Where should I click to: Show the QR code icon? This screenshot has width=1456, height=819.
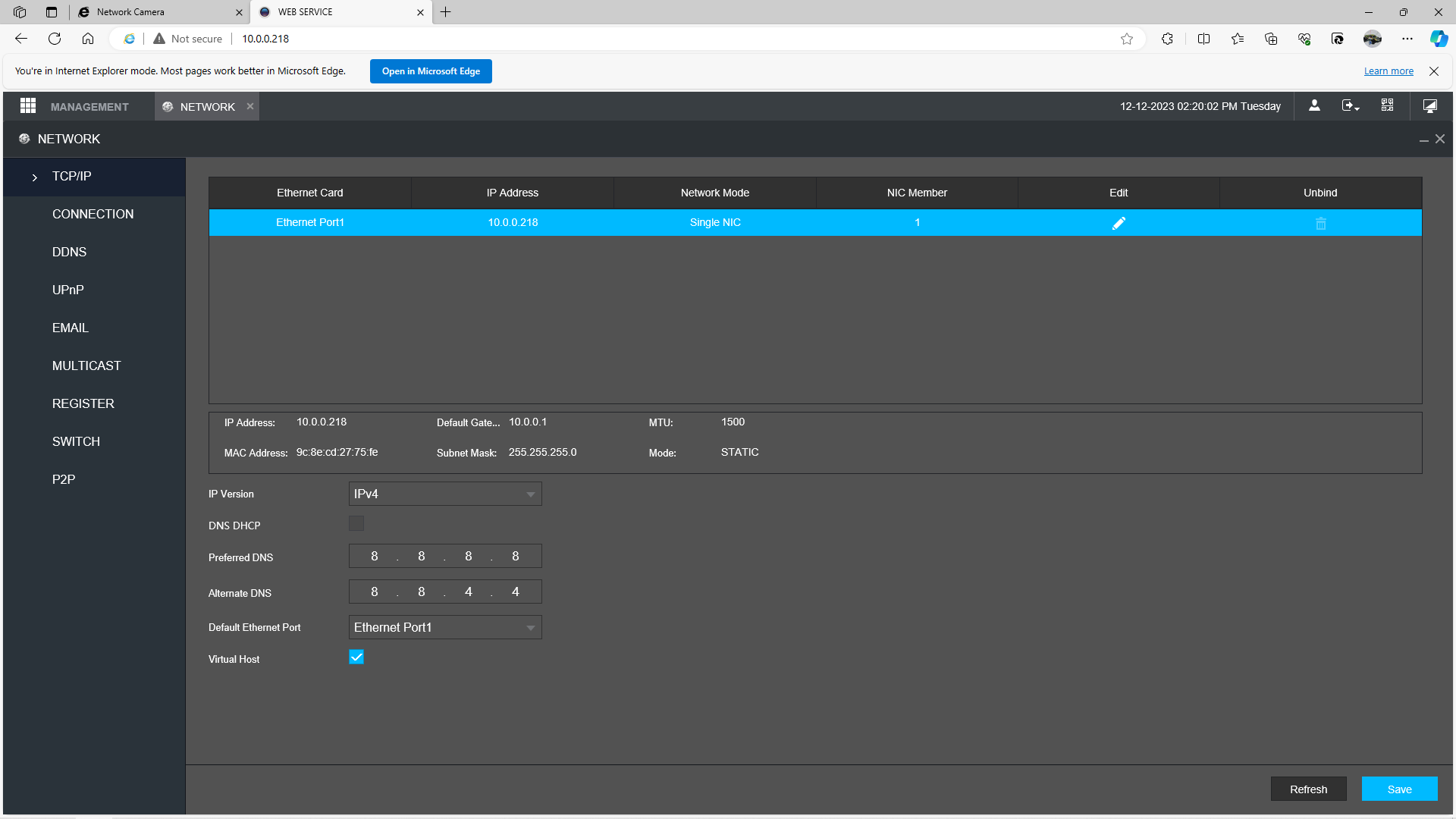click(x=1387, y=106)
